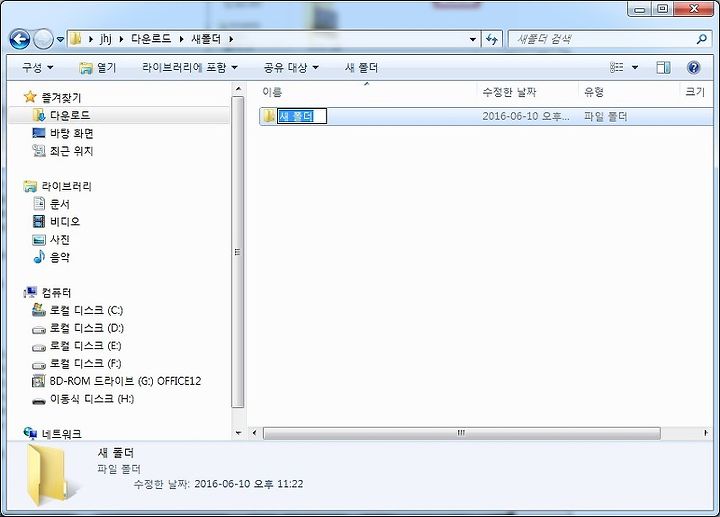Go back with the Back arrow button
720x517 pixels.
(x=20, y=39)
